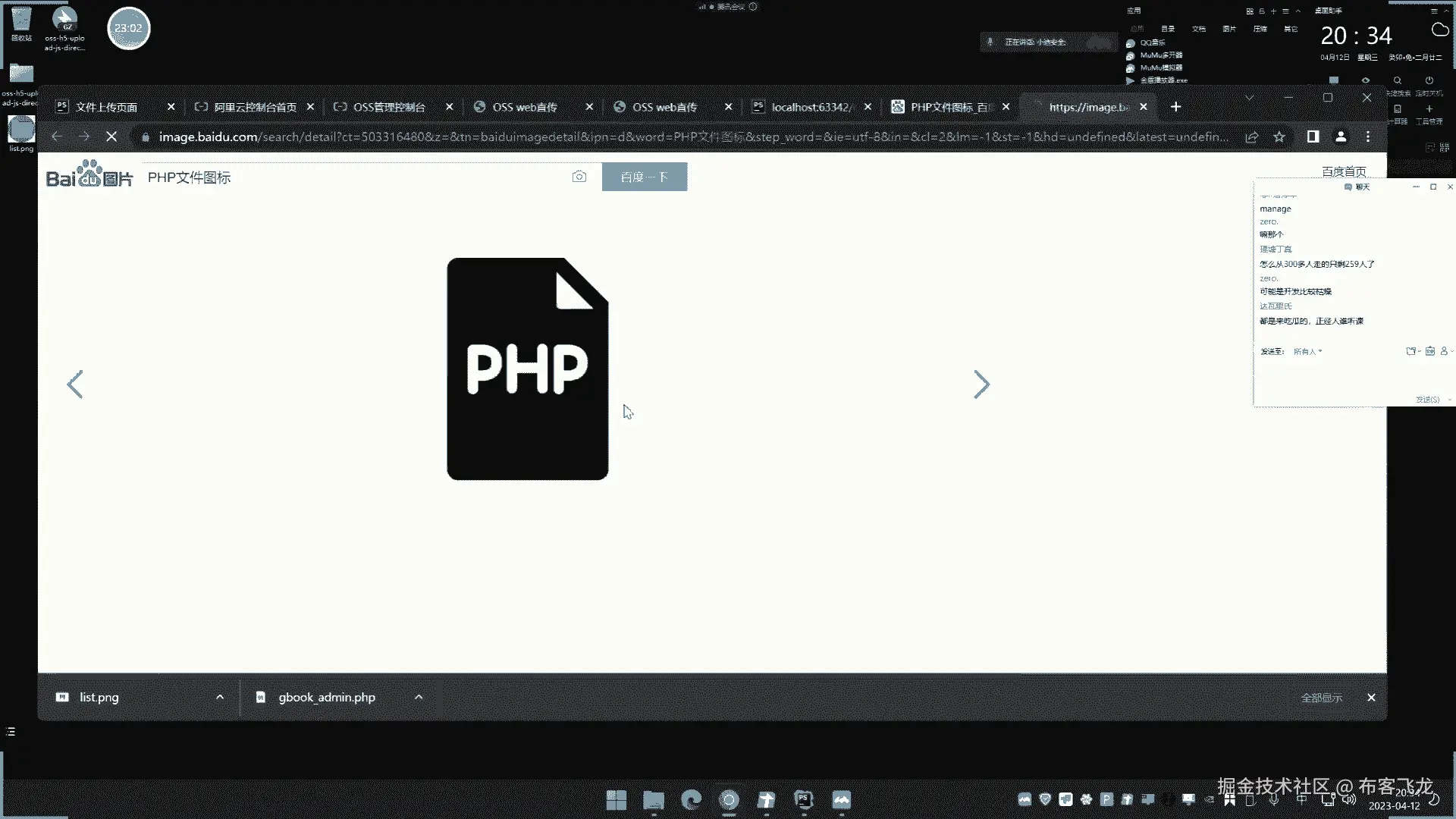This screenshot has height=819, width=1456.
Task: Bookmark this page with the star icon
Action: coord(1279,136)
